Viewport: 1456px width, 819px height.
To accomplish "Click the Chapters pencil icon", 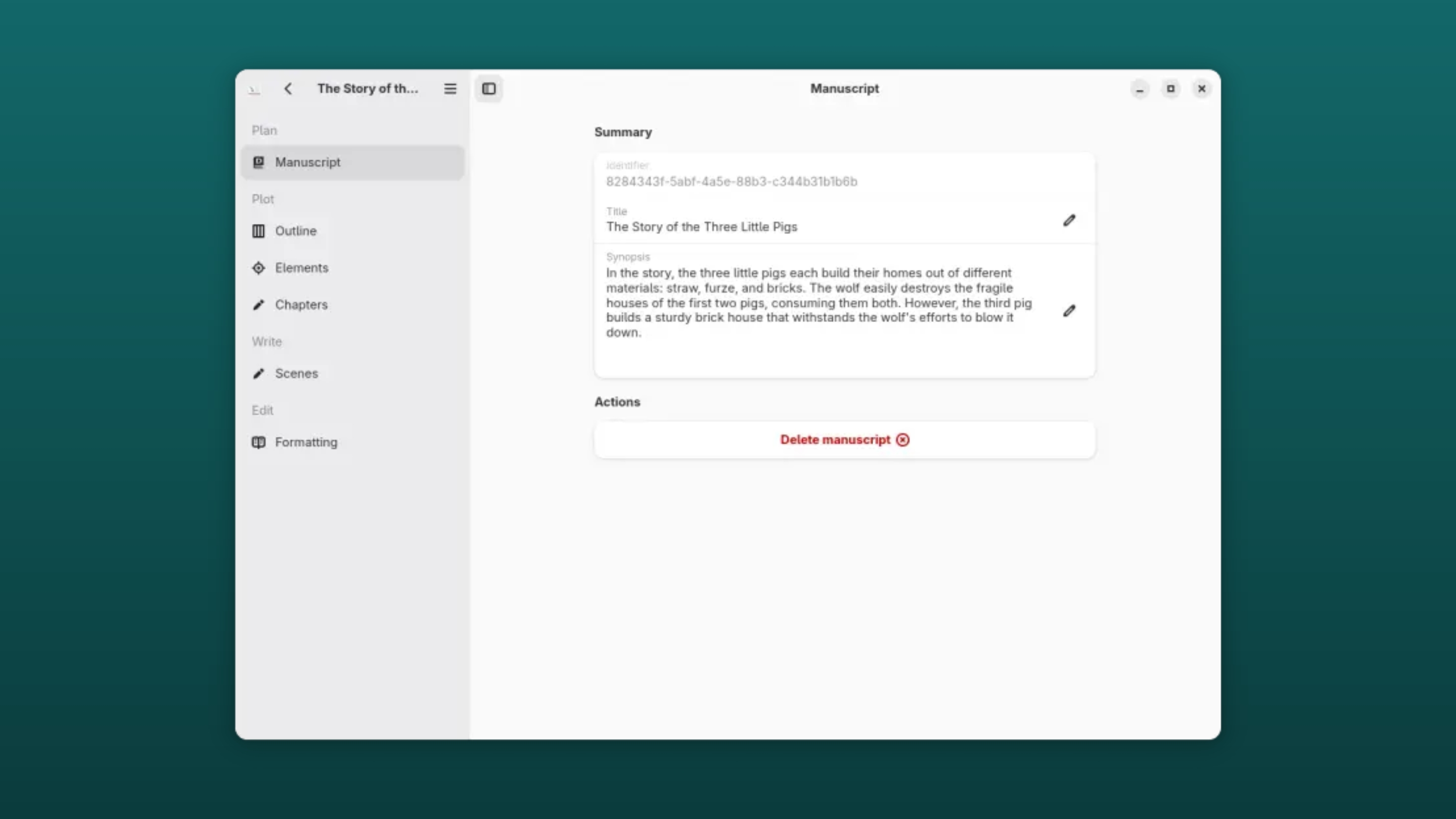I will click(x=258, y=305).
